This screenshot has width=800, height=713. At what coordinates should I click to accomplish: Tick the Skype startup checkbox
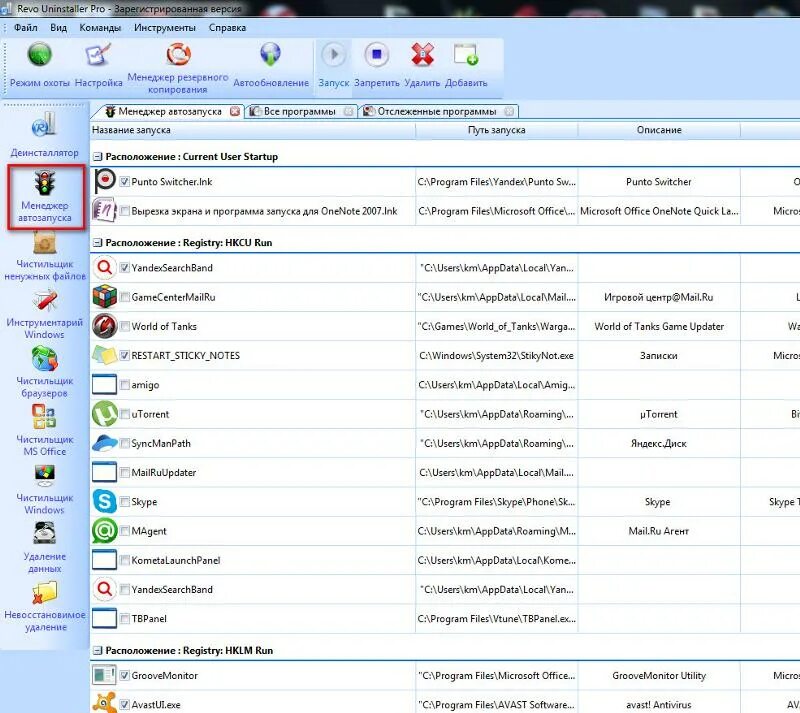[x=124, y=502]
